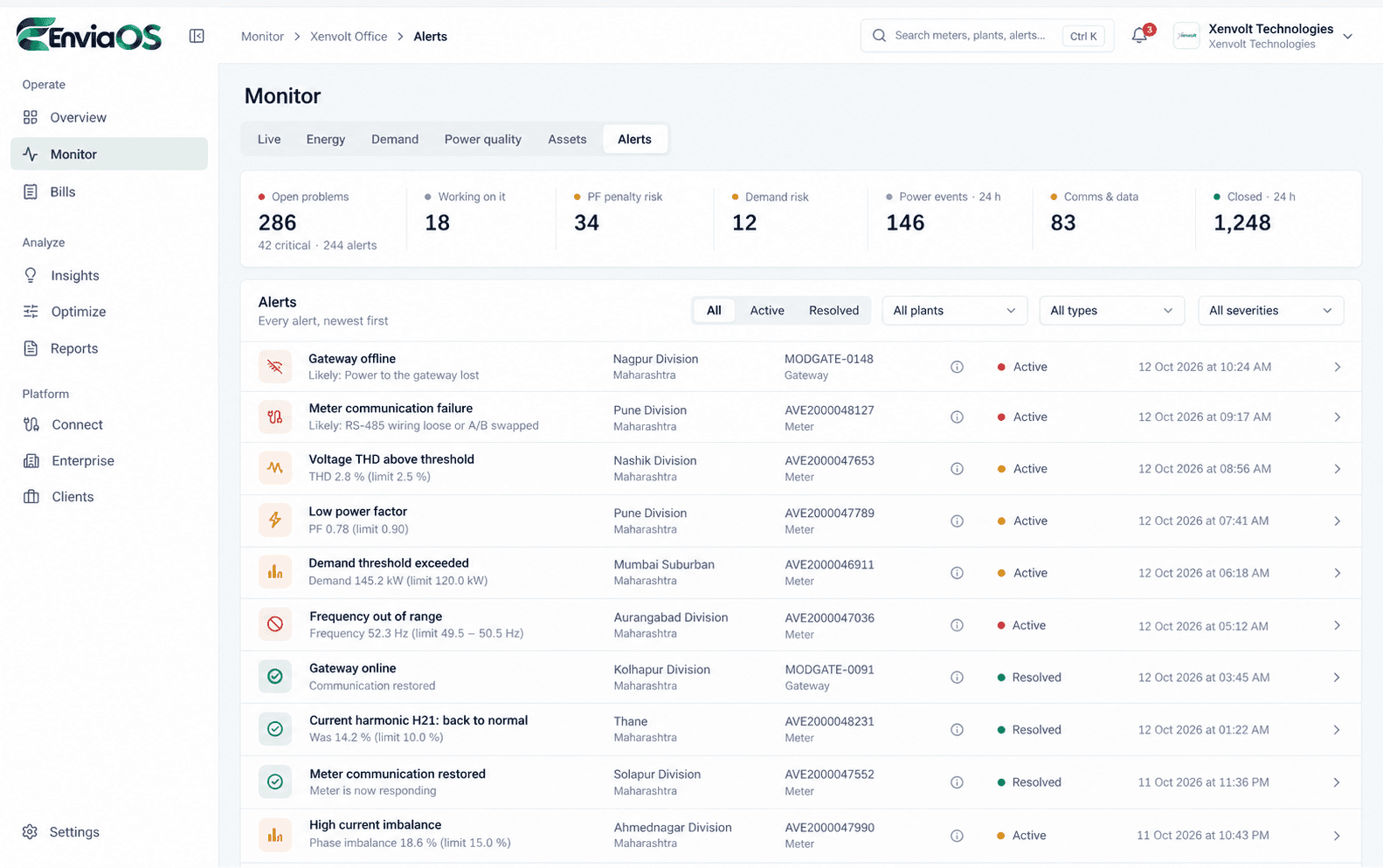The width and height of the screenshot is (1383, 868).
Task: Click the Demand threshold exceeded bar icon
Action: [x=275, y=572]
